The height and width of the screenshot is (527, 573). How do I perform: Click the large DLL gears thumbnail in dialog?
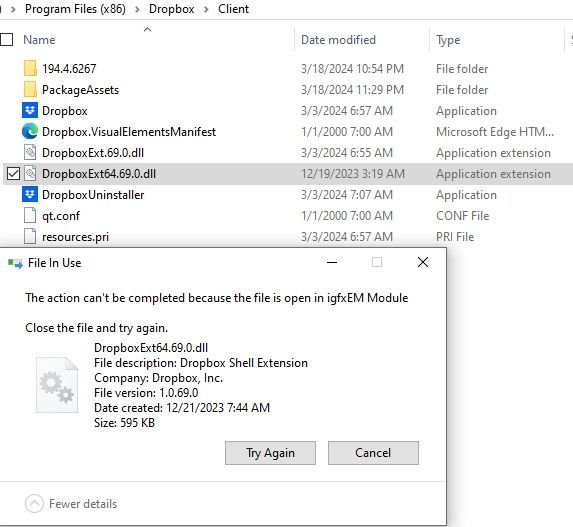[57, 385]
